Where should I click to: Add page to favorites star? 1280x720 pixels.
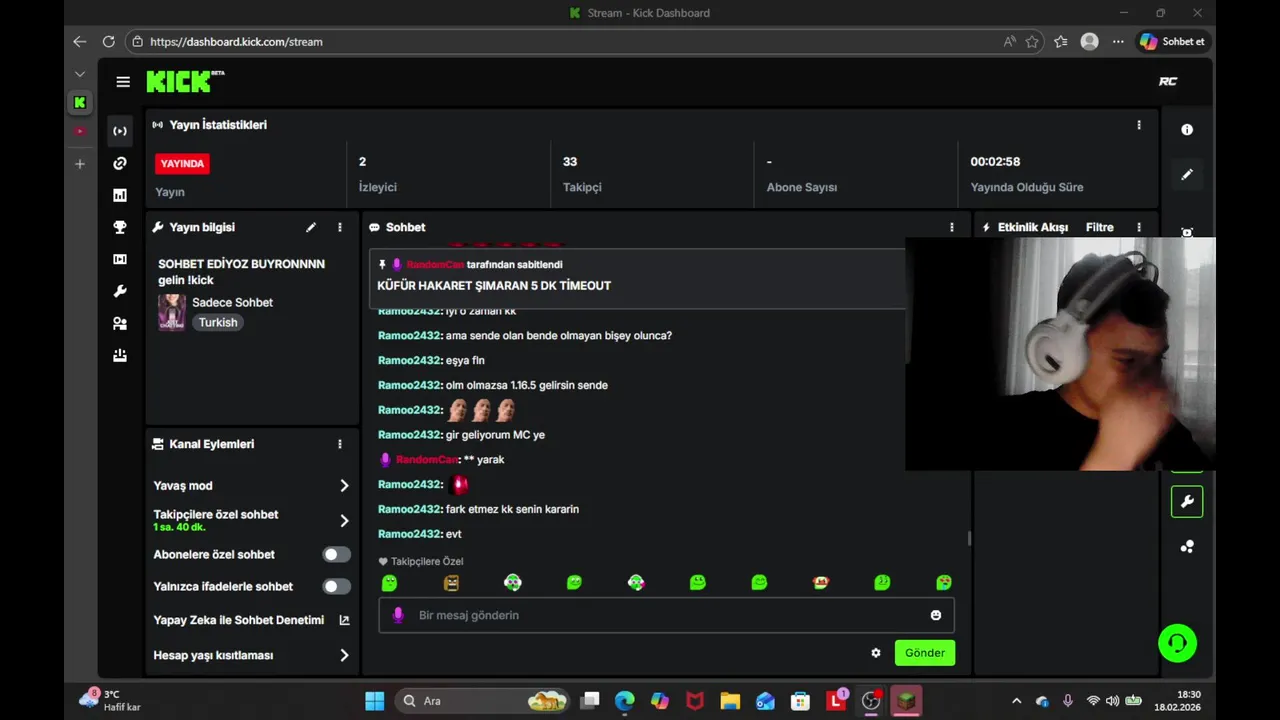tap(1032, 42)
